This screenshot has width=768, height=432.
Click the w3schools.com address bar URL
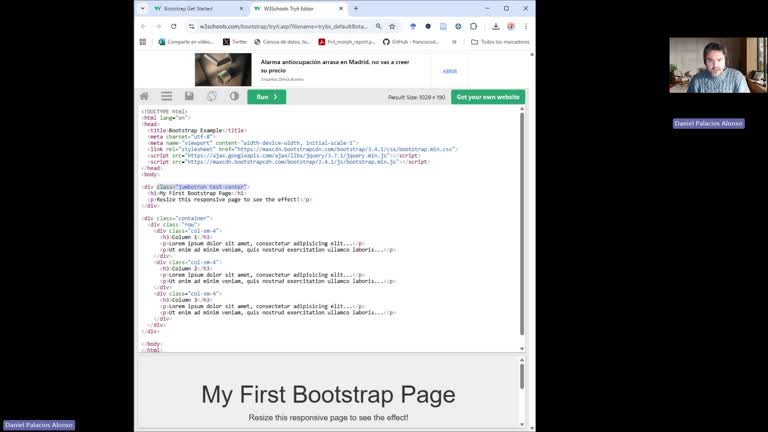[283, 26]
